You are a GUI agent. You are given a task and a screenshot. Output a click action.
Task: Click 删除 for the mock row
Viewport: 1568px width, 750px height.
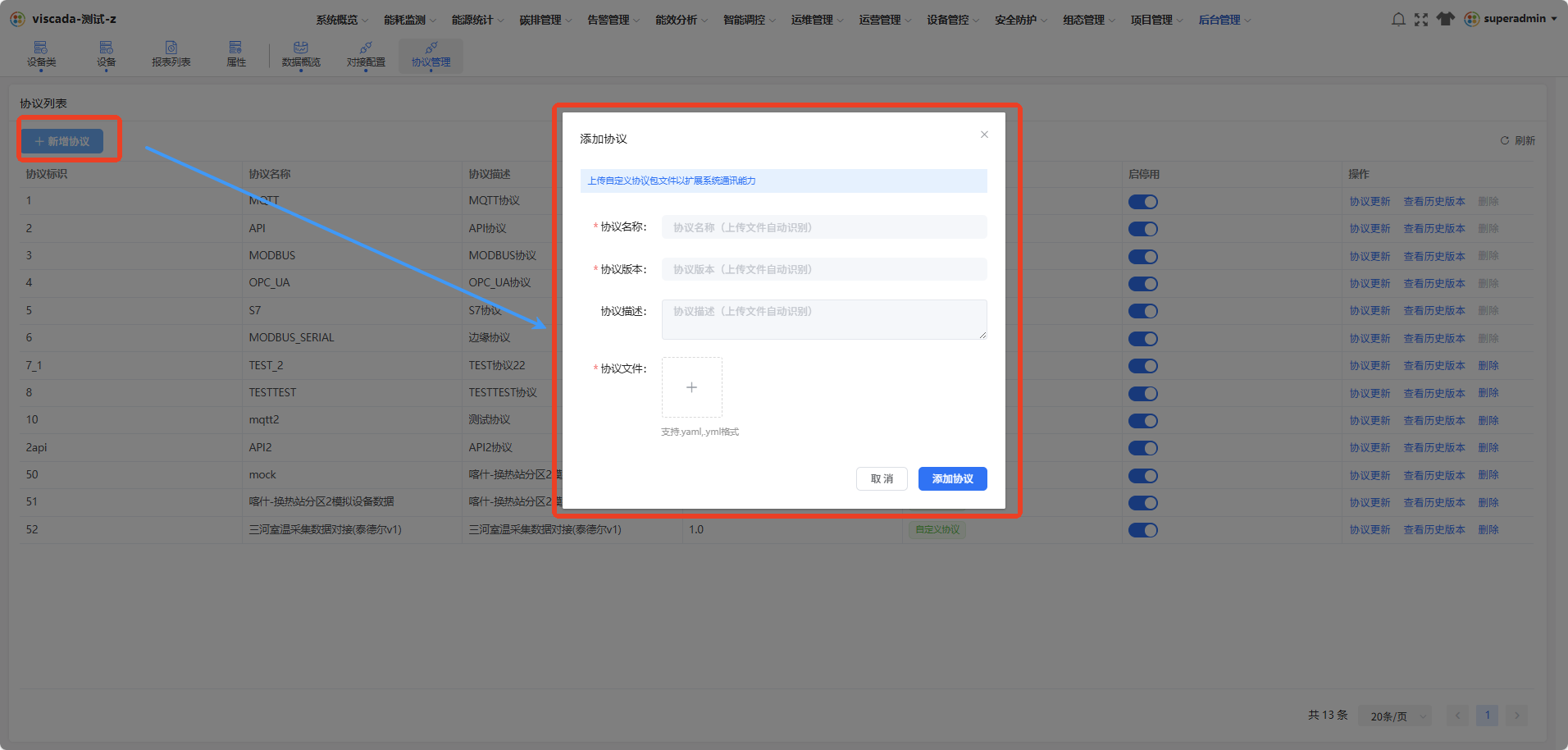pyautogui.click(x=1488, y=475)
